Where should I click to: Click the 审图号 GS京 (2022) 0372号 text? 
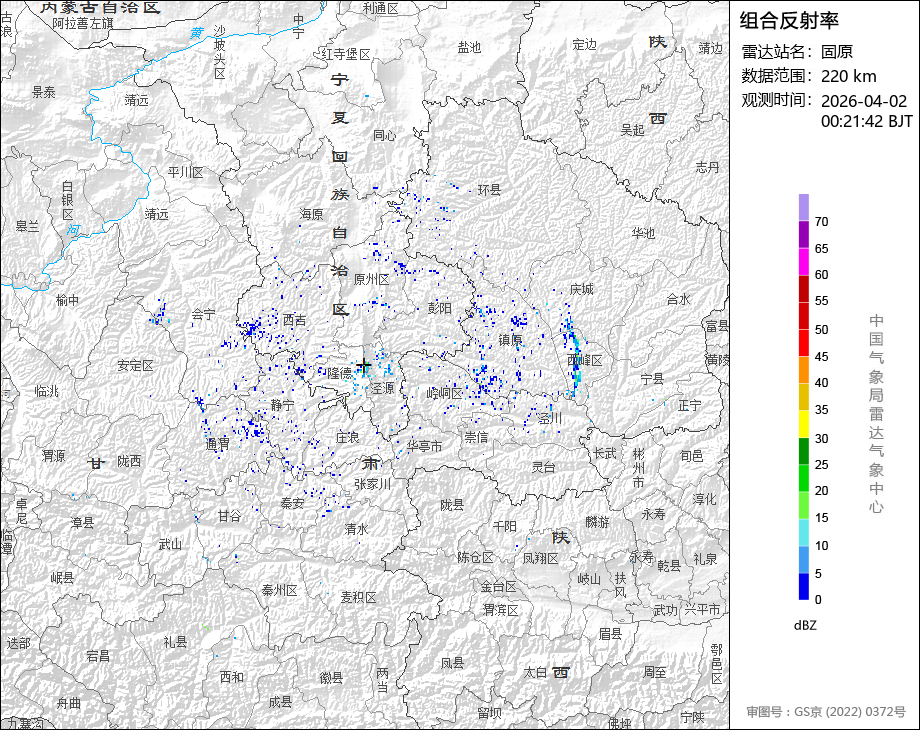[x=826, y=712]
